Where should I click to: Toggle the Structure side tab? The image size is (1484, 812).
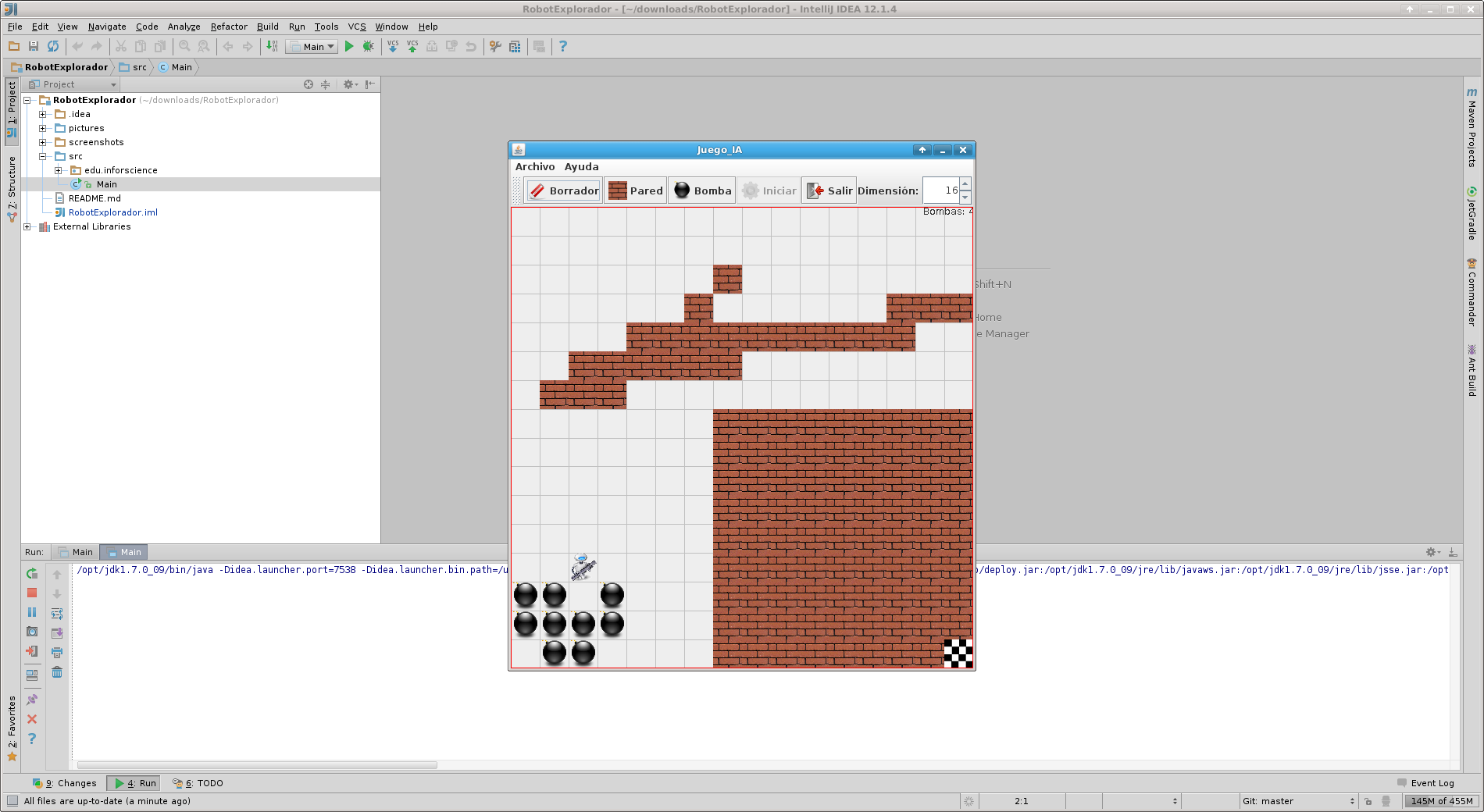click(12, 189)
